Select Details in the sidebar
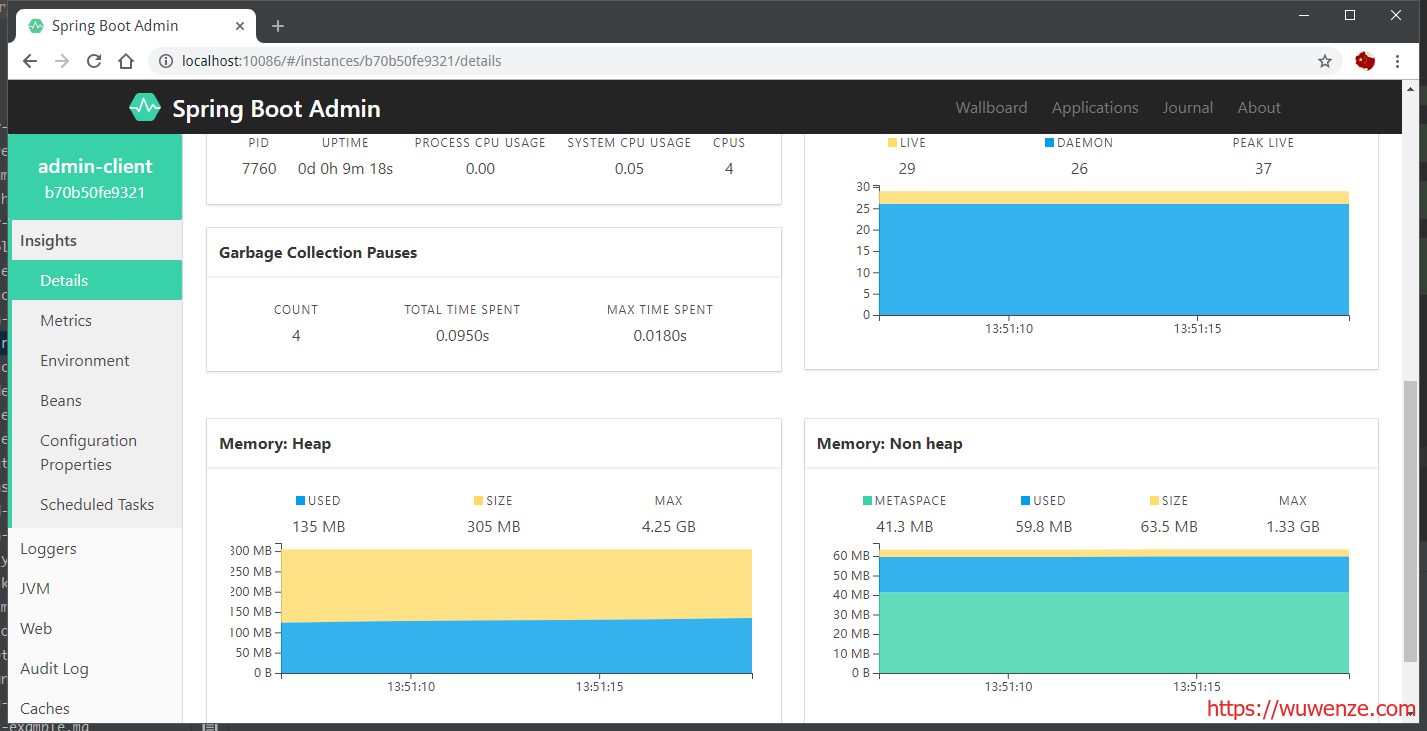This screenshot has height=731, width=1427. point(97,280)
